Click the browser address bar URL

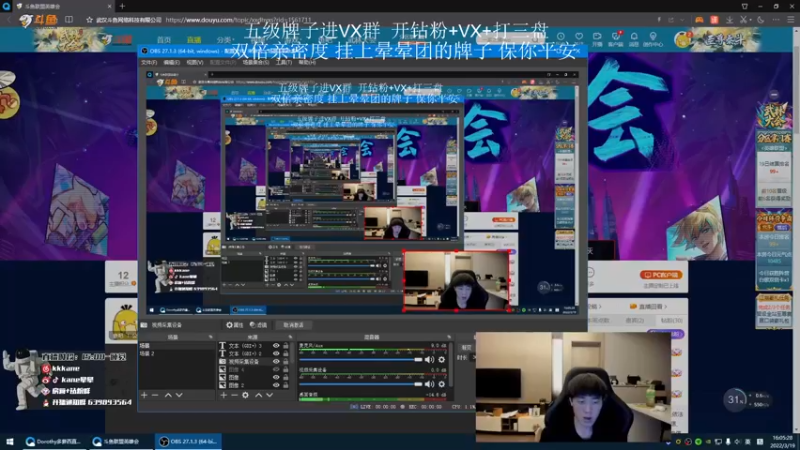238,20
